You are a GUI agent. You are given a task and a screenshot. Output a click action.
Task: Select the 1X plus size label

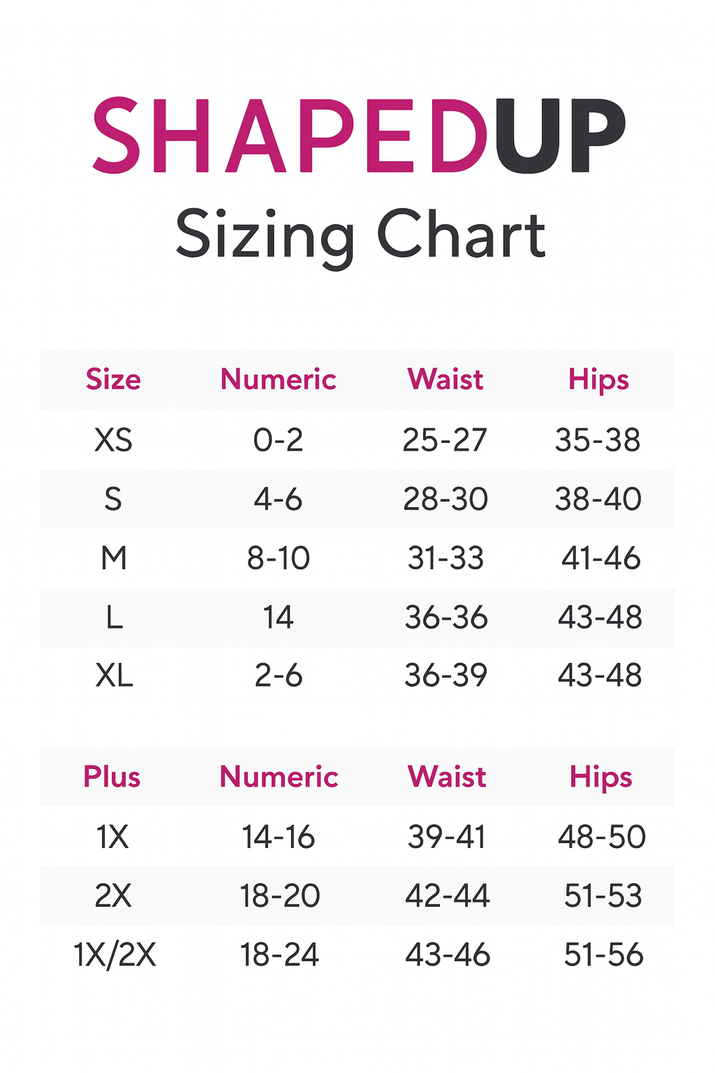(113, 837)
